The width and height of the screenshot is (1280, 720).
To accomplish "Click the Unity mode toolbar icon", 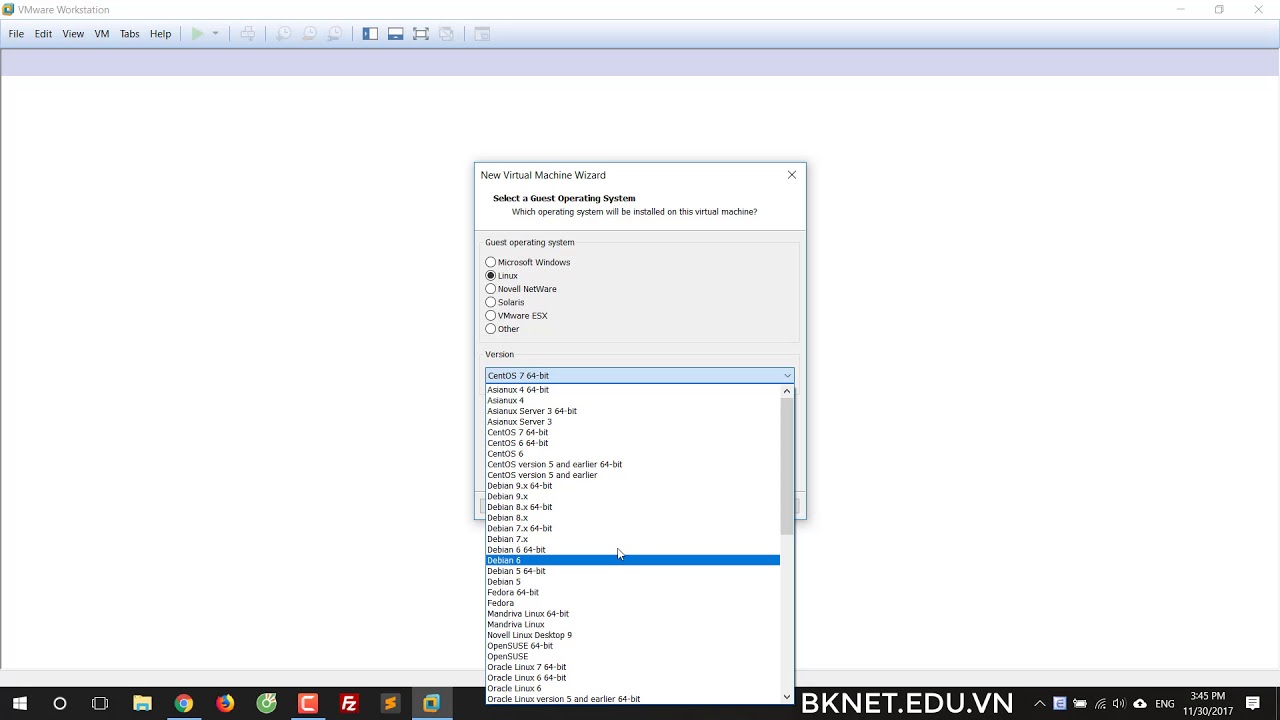I will (x=447, y=34).
